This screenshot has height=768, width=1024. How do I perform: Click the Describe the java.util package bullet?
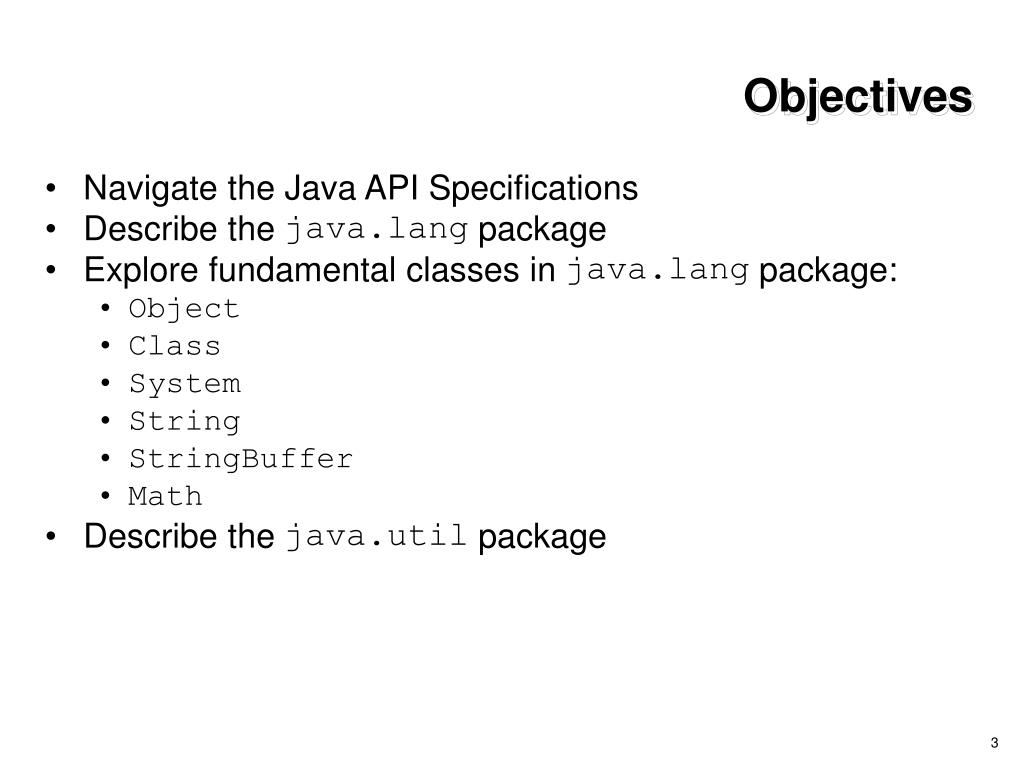345,537
